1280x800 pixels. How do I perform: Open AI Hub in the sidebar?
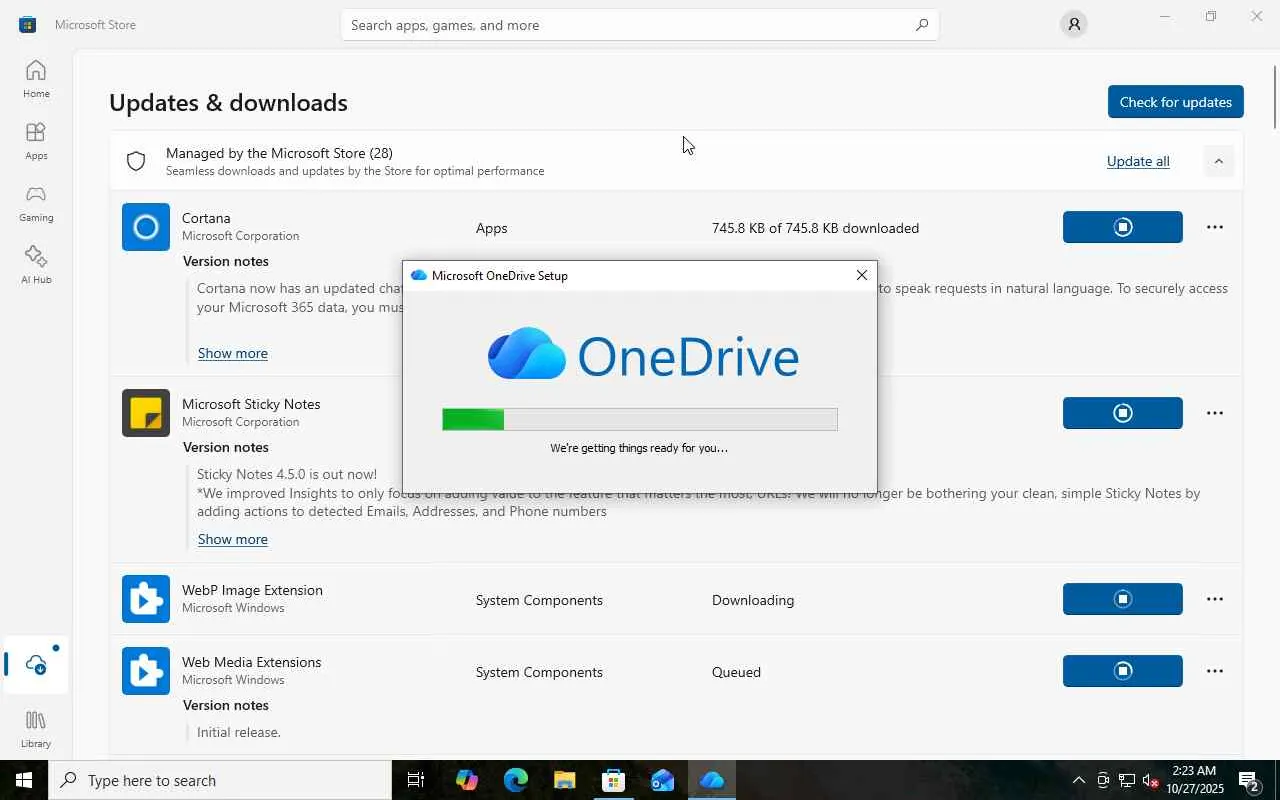(x=36, y=265)
